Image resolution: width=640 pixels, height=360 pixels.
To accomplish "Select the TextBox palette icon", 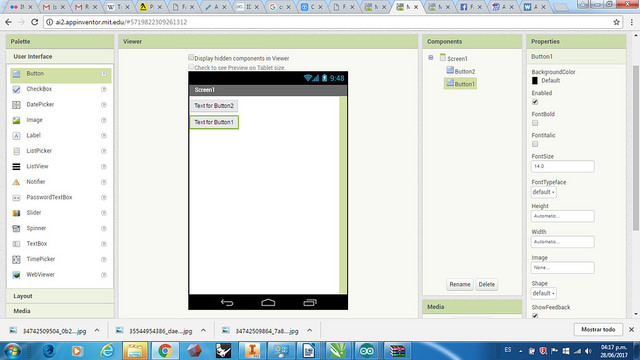I will click(16, 244).
